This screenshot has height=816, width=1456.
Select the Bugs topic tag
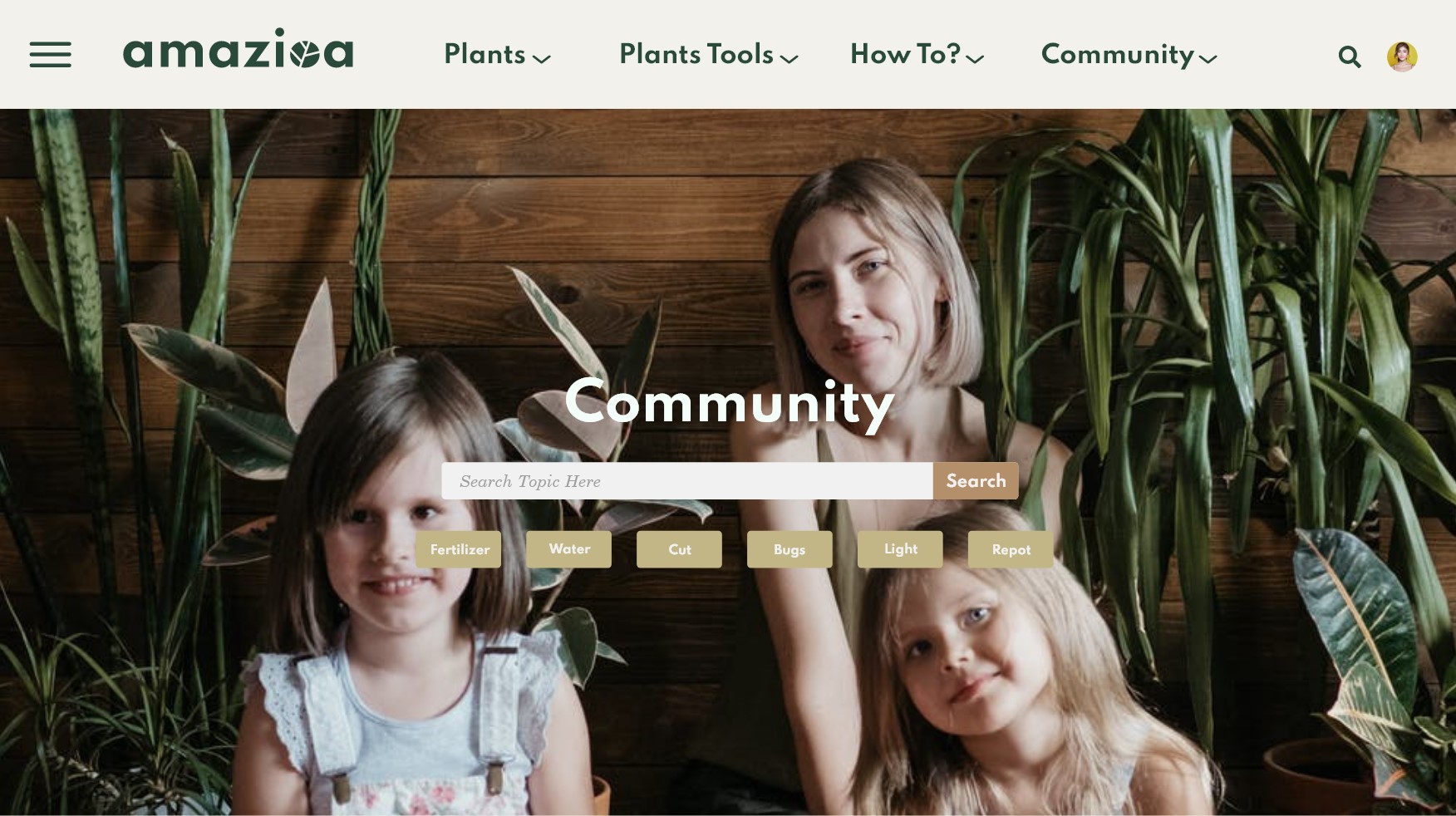(789, 549)
